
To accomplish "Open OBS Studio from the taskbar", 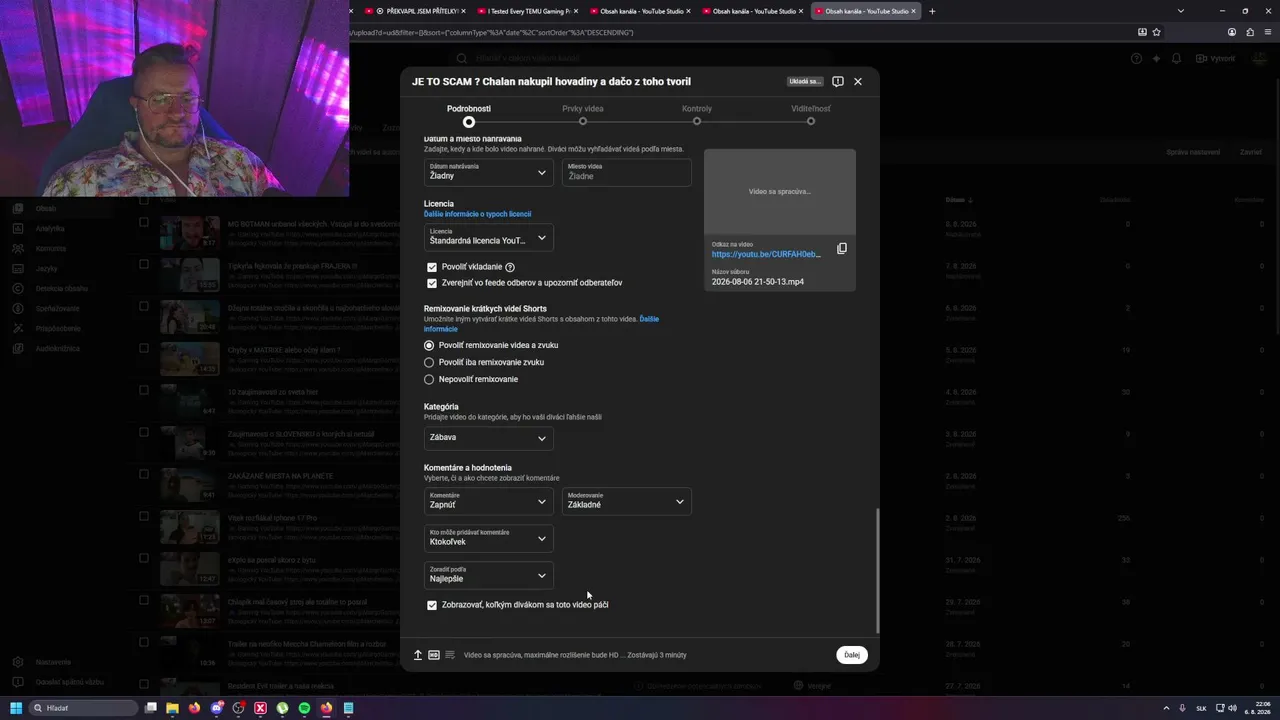I will point(239,708).
